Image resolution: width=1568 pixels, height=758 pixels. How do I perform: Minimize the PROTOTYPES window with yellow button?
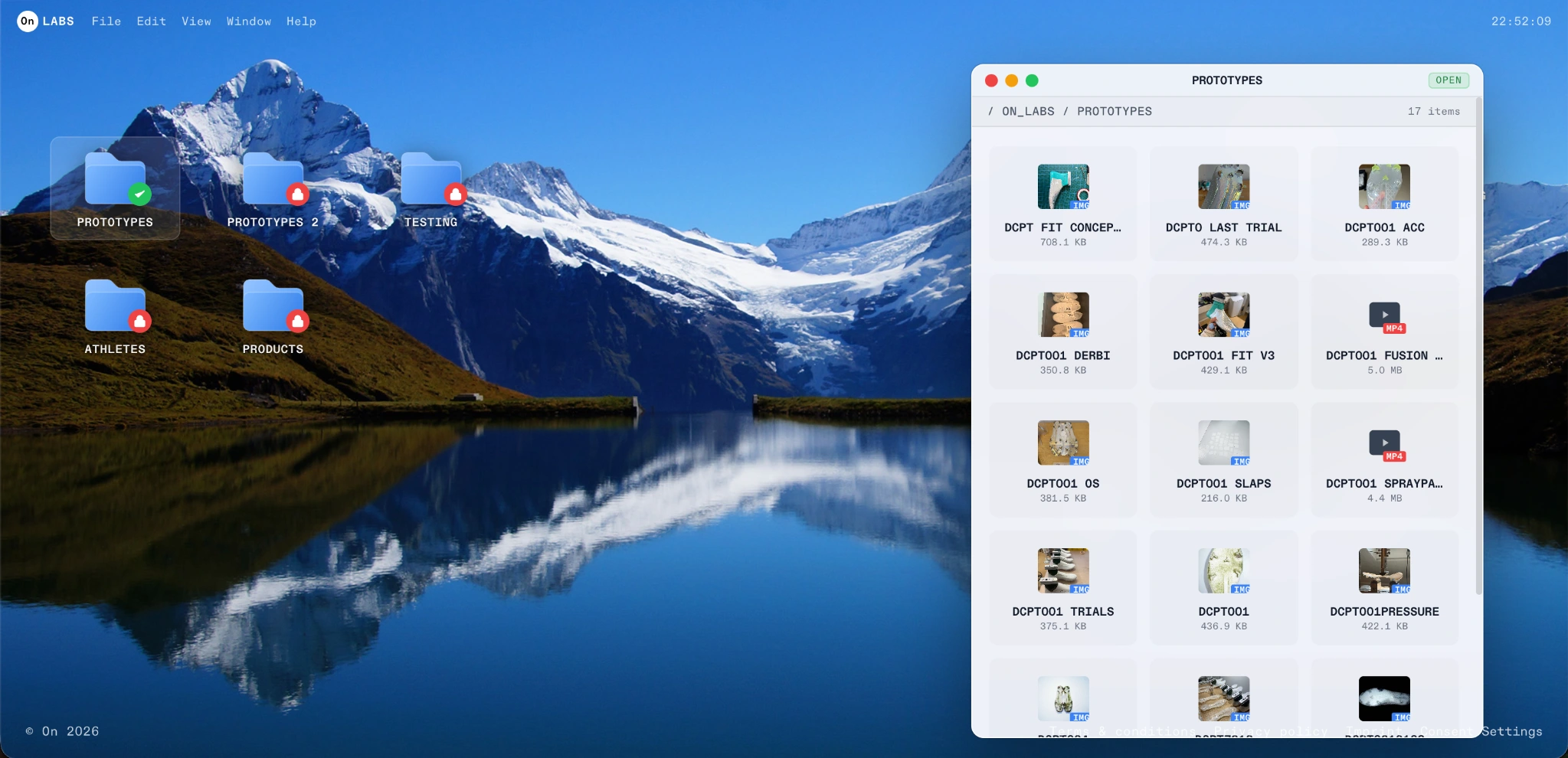coord(1011,80)
